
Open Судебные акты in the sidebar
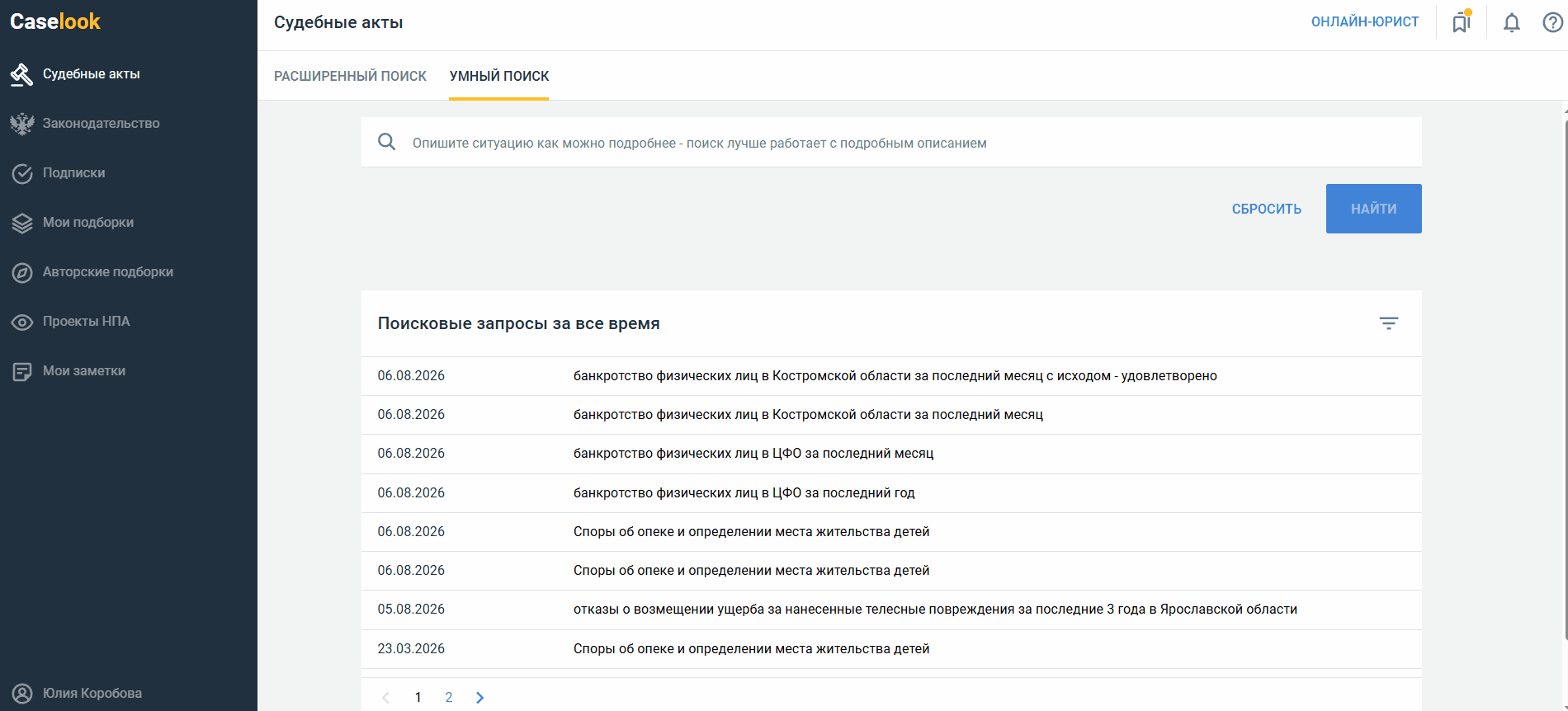pyautogui.click(x=129, y=74)
